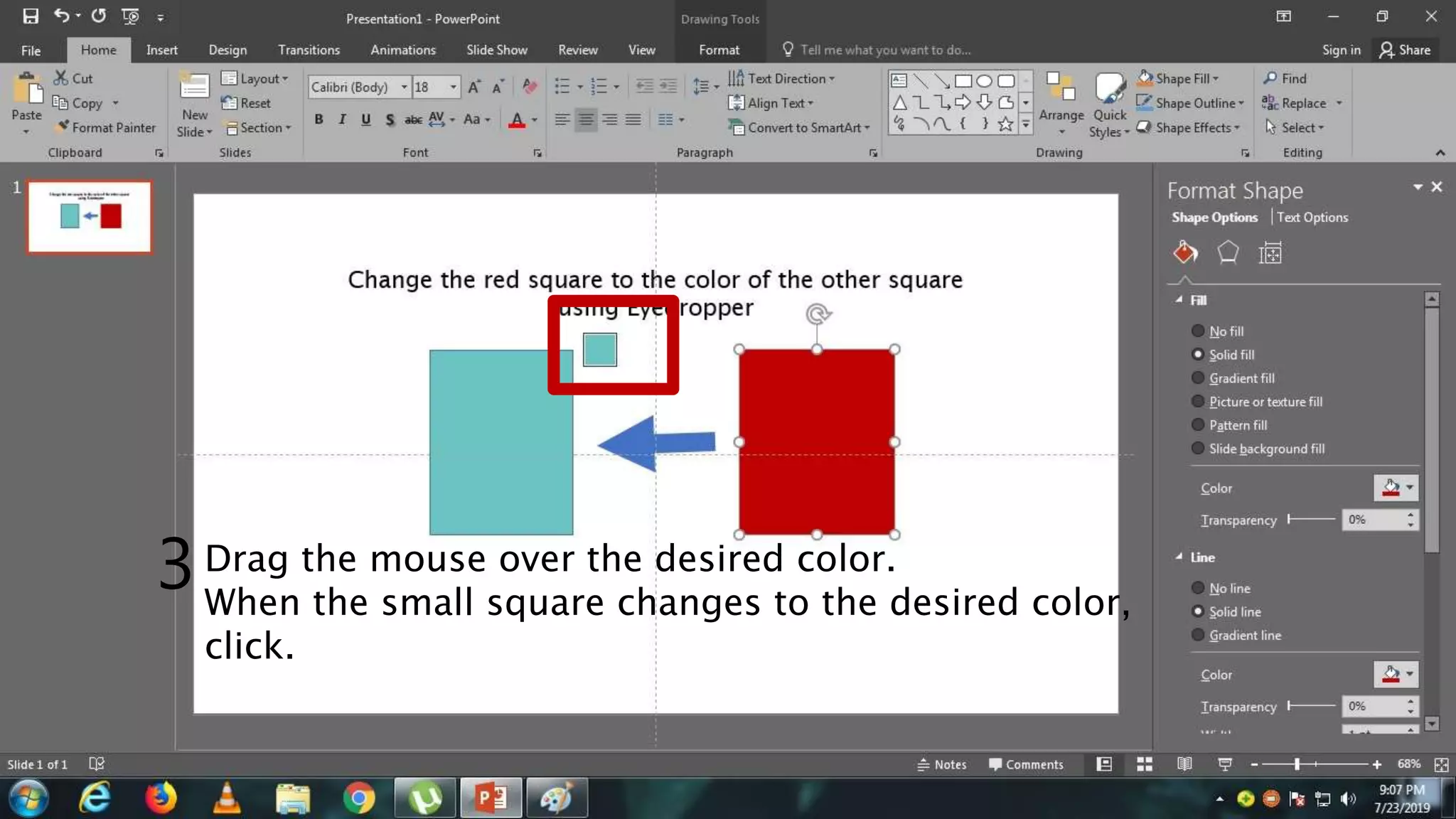Click fit slide to window icon
The image size is (1456, 819).
[1442, 764]
